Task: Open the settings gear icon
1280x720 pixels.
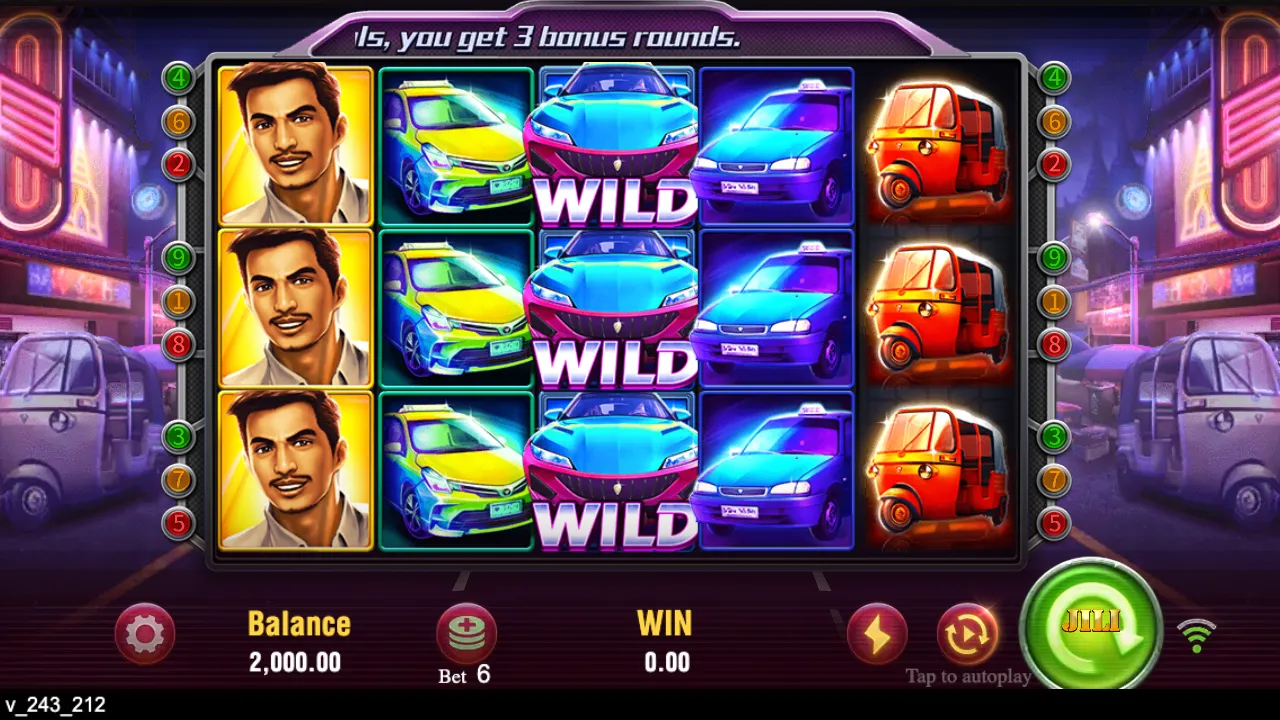Action: [145, 634]
